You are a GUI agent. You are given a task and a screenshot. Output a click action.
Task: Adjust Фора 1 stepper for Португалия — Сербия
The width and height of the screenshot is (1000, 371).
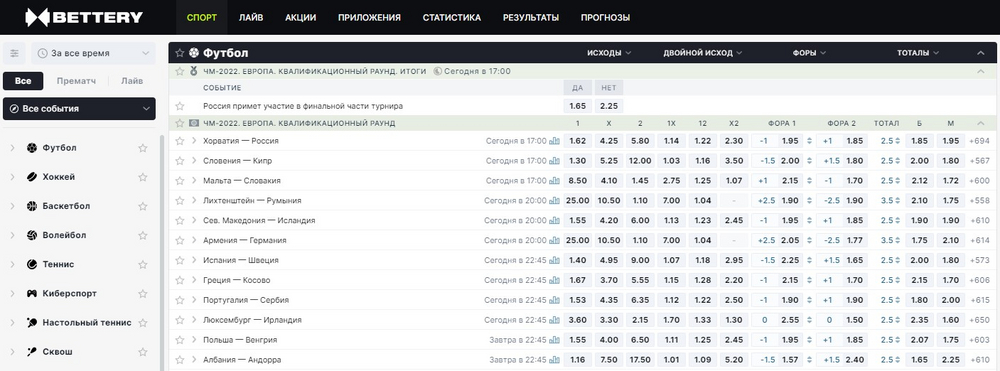pos(809,300)
